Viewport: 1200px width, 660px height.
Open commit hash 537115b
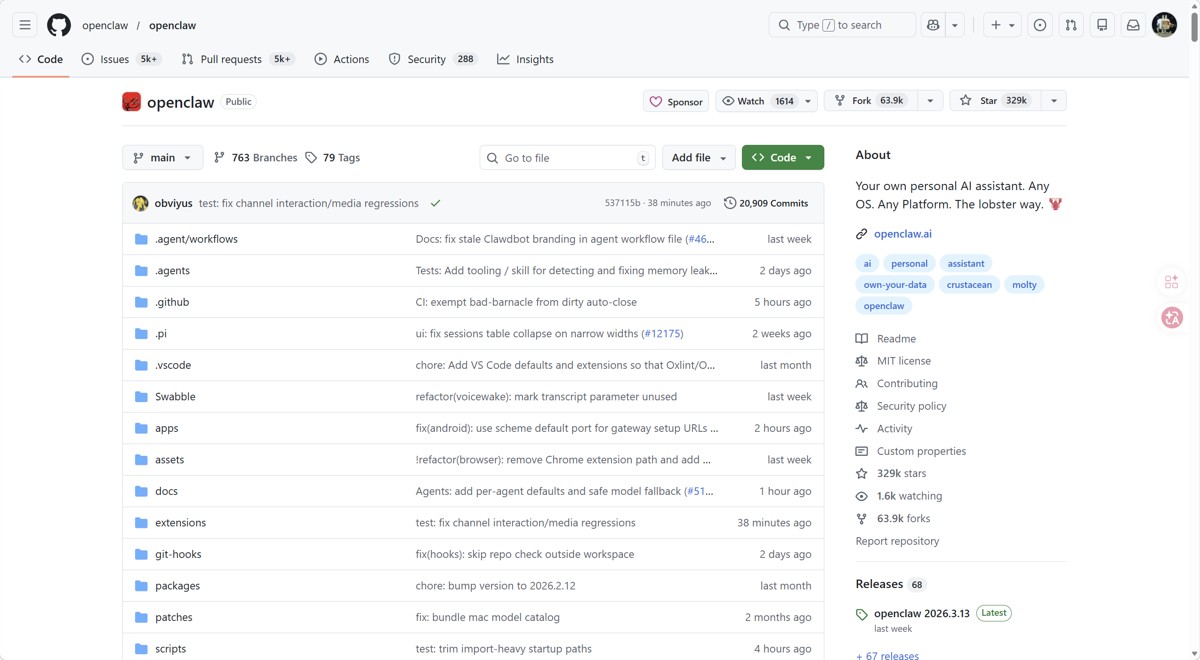(622, 203)
